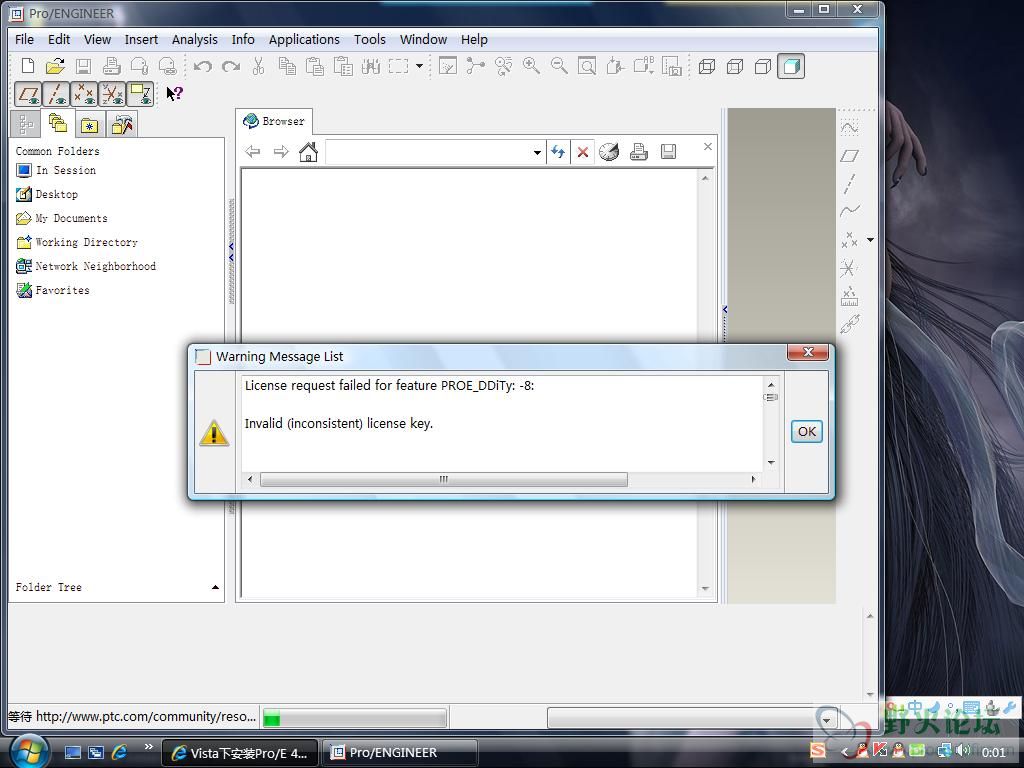Select the Wireframe display icon

707,66
